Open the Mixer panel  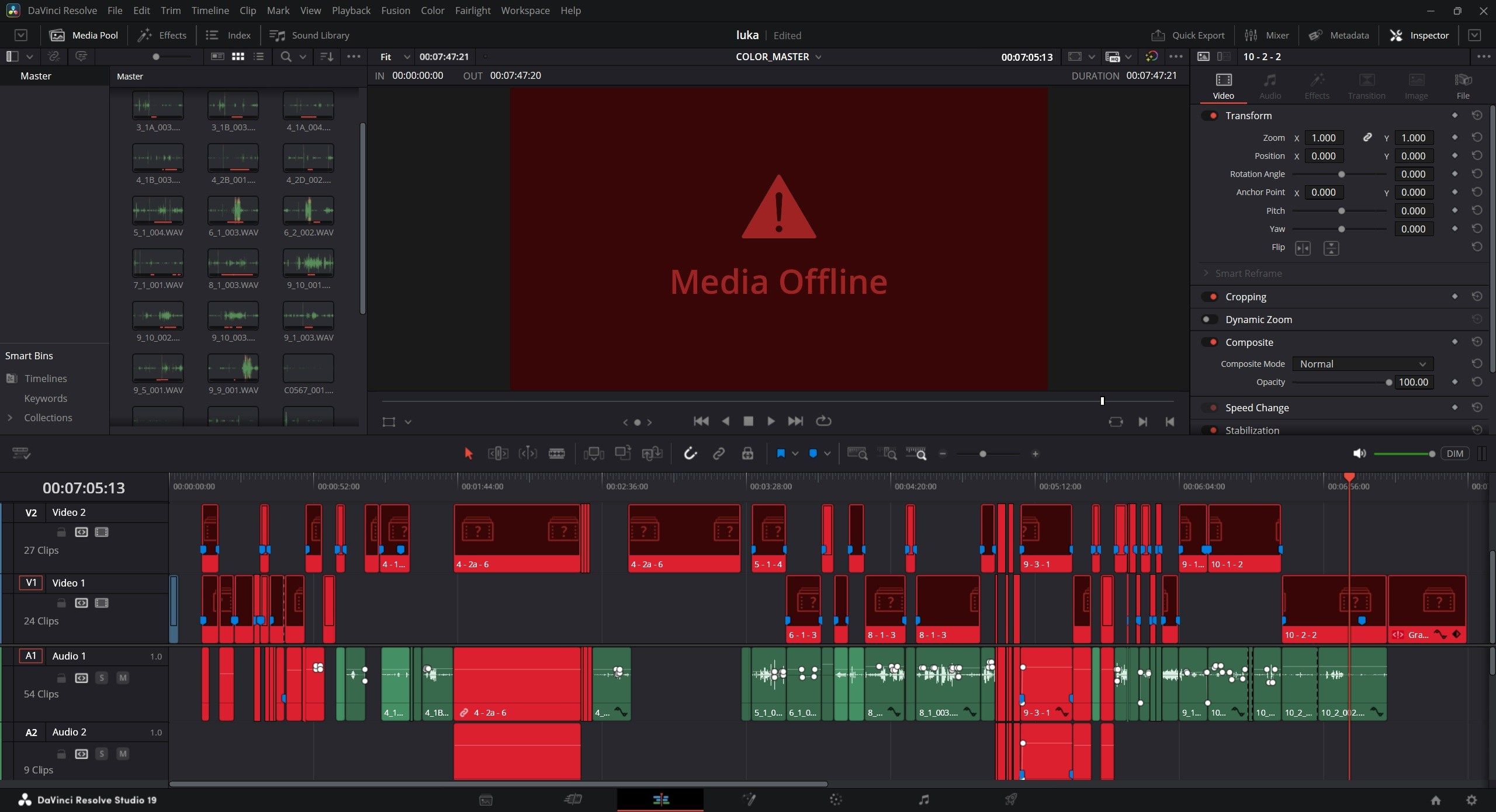click(x=1267, y=35)
